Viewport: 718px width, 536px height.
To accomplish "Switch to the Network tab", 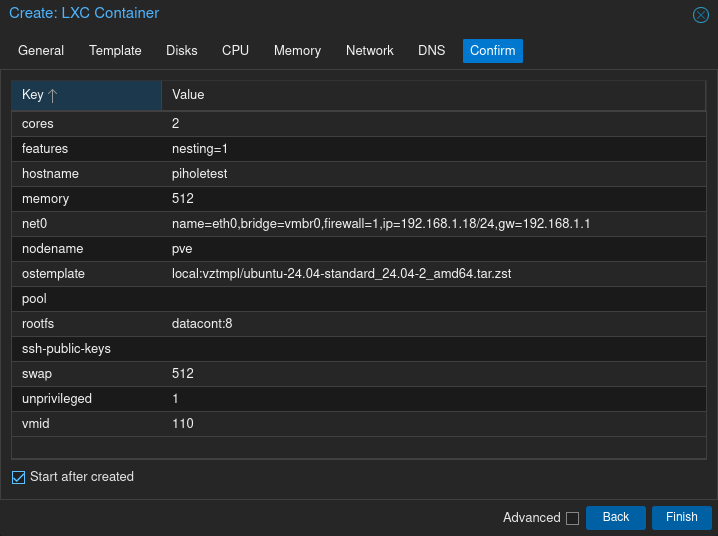I will click(x=370, y=50).
